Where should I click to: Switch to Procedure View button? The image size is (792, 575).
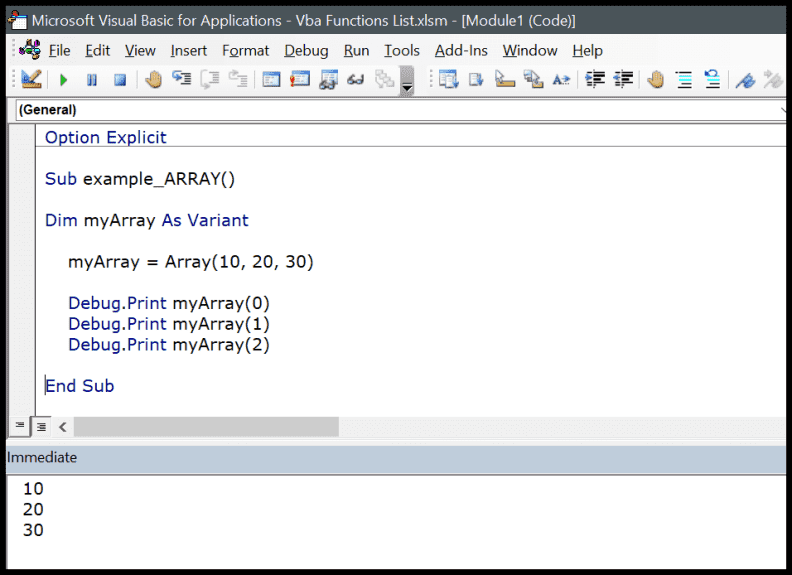click(x=20, y=426)
